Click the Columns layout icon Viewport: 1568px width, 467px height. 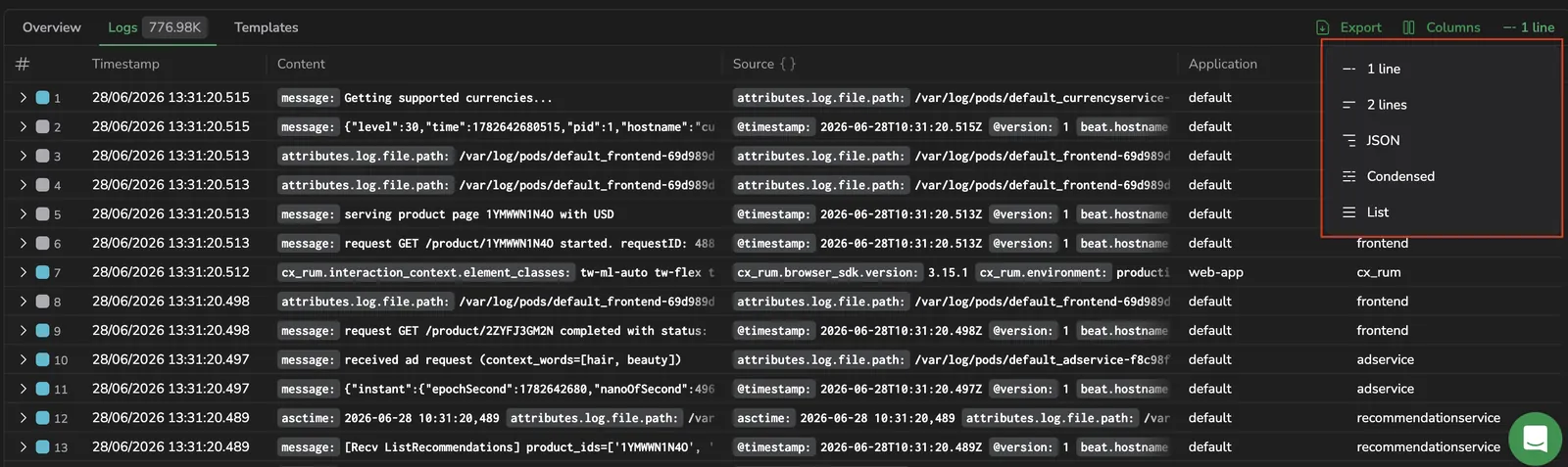(1408, 27)
